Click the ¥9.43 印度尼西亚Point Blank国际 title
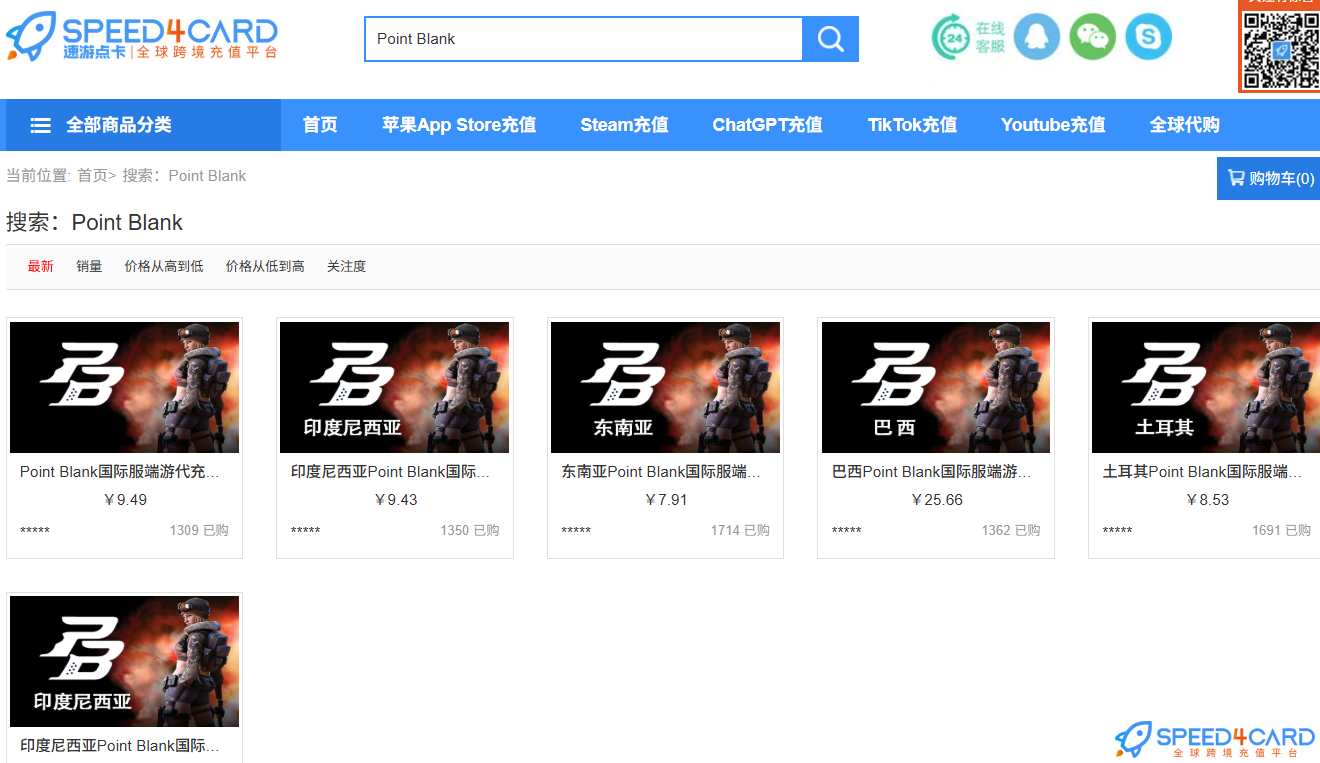The image size is (1320, 763). pyautogui.click(x=390, y=472)
